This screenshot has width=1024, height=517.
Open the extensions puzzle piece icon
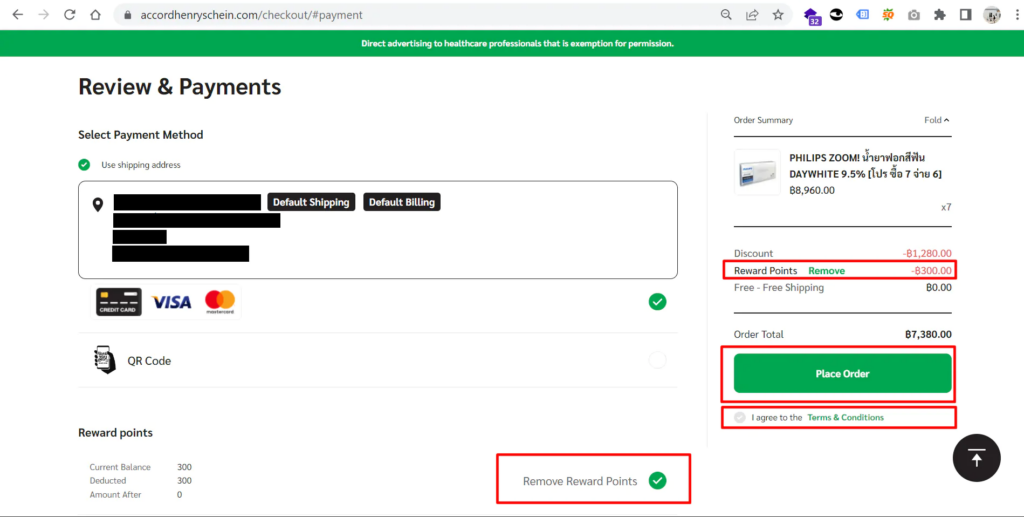coord(939,15)
